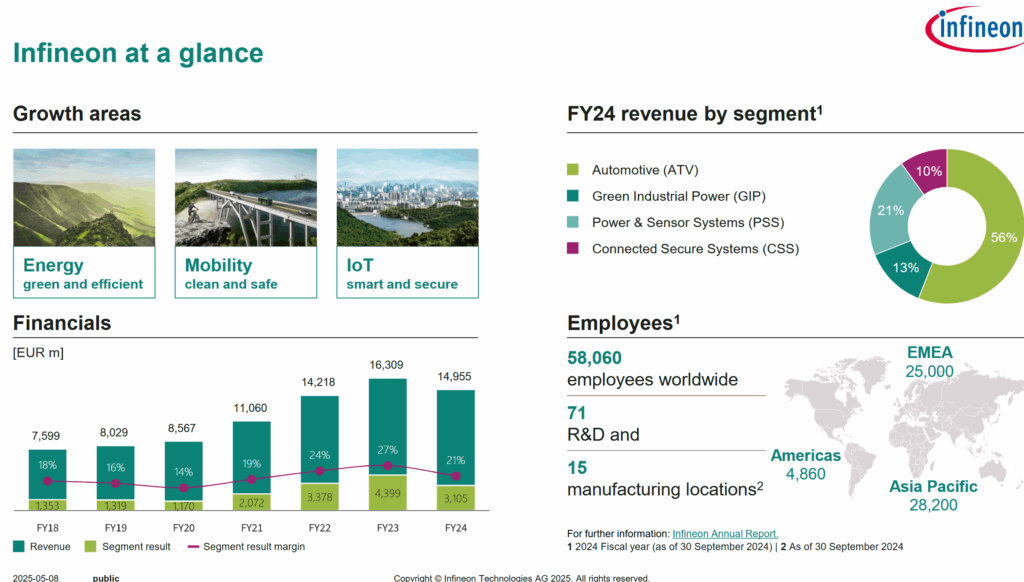
Task: Click the 71 R&D figure
Action: point(577,413)
